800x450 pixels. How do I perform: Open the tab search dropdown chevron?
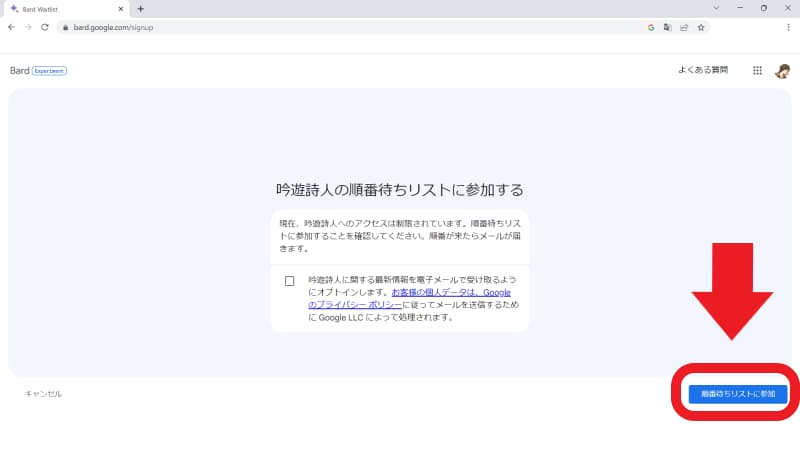716,8
